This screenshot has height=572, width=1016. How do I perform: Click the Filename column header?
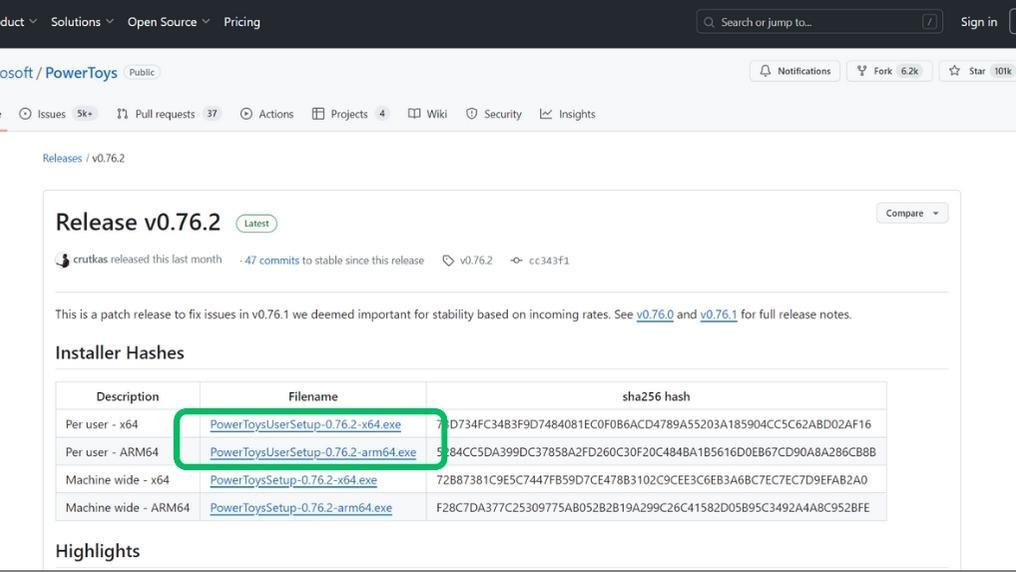(x=313, y=396)
